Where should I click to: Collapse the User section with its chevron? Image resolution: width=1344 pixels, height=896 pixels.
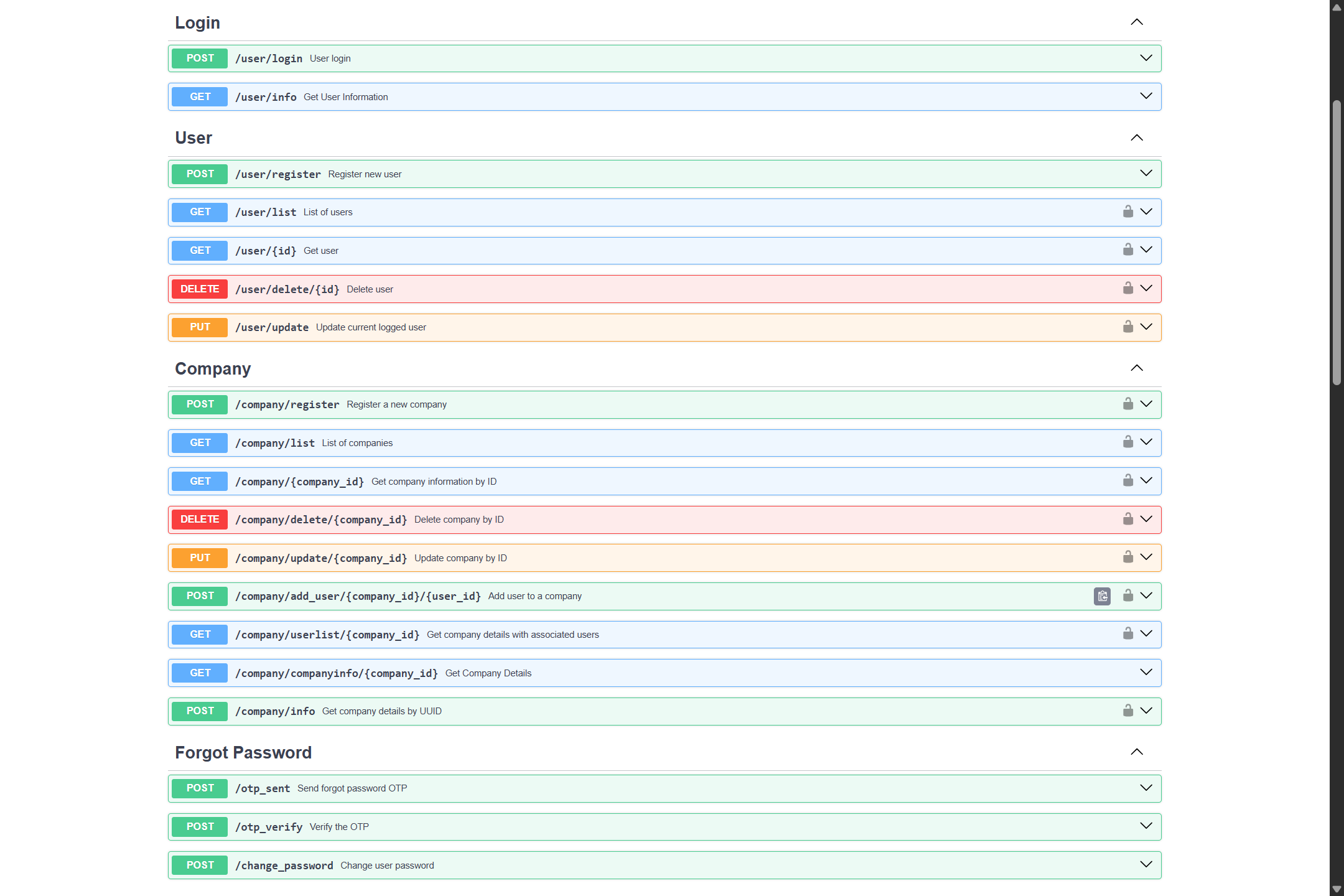(x=1136, y=138)
